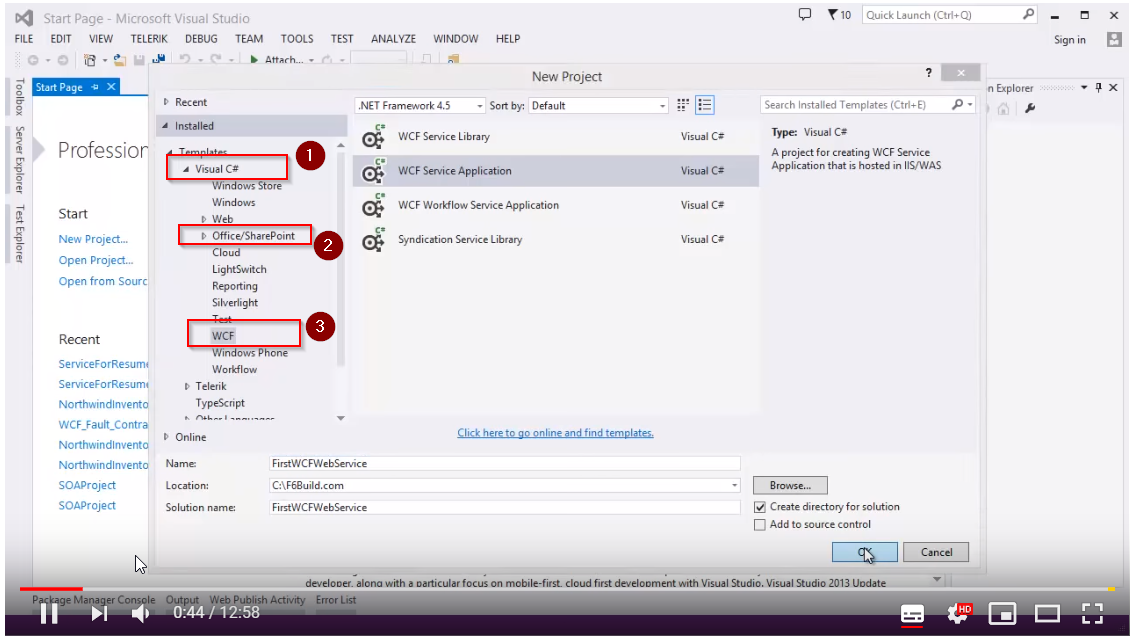The image size is (1130, 639).
Task: Expand the Online templates section
Action: 166,437
